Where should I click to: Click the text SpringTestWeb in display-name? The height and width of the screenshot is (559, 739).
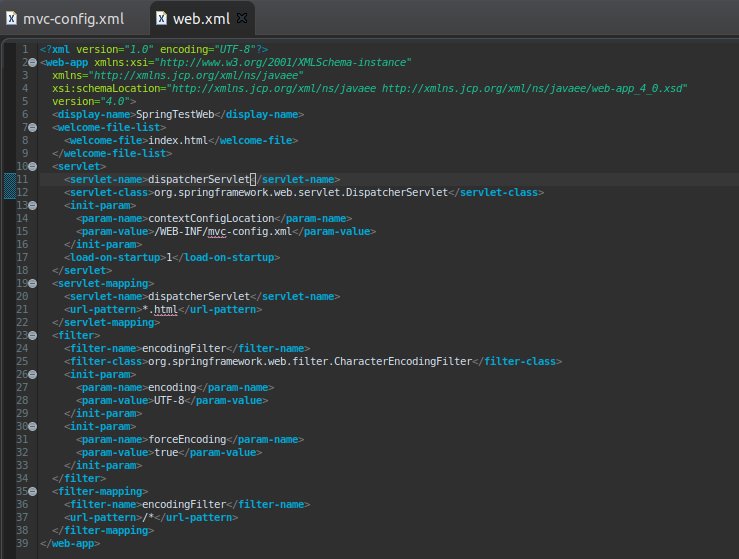pos(175,115)
